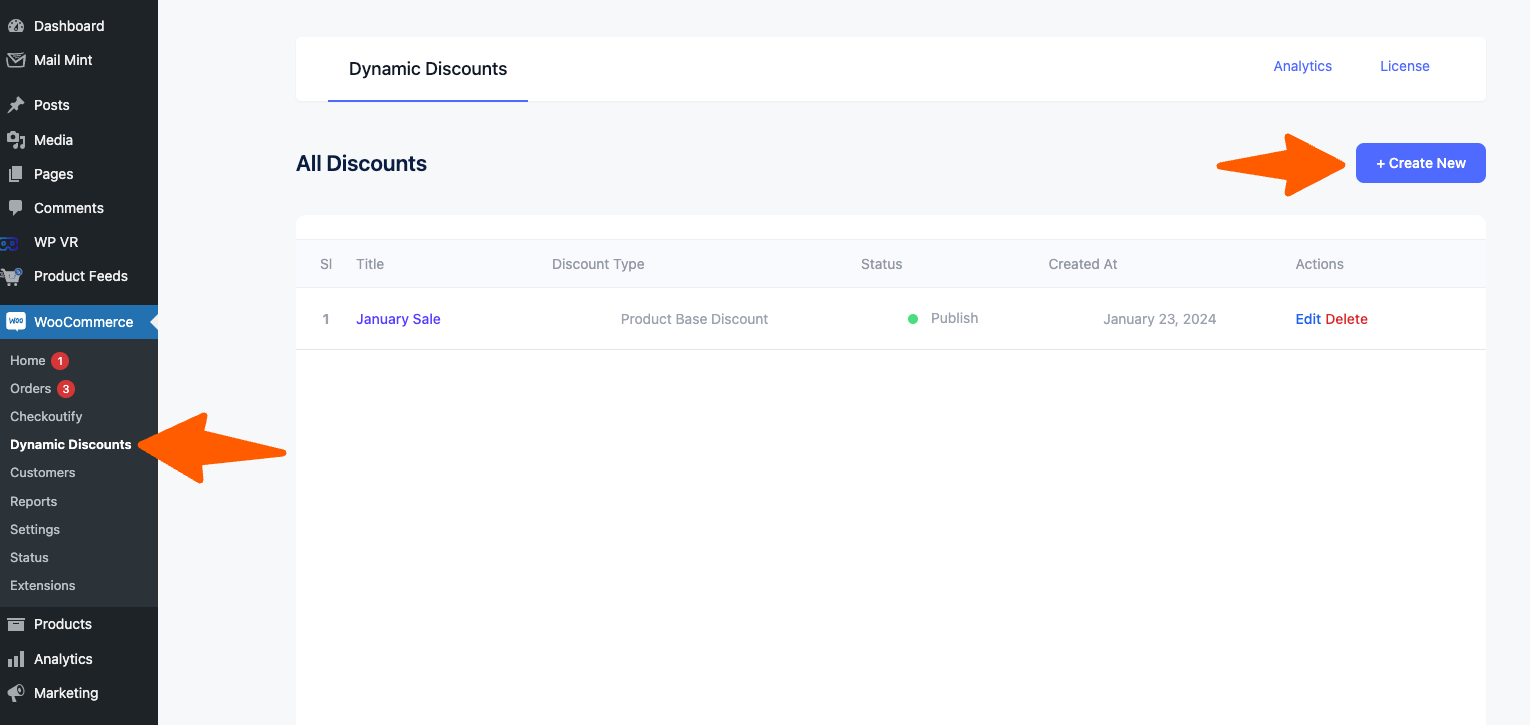This screenshot has width=1530, height=725.
Task: Delete the January Sale discount
Action: (x=1346, y=319)
